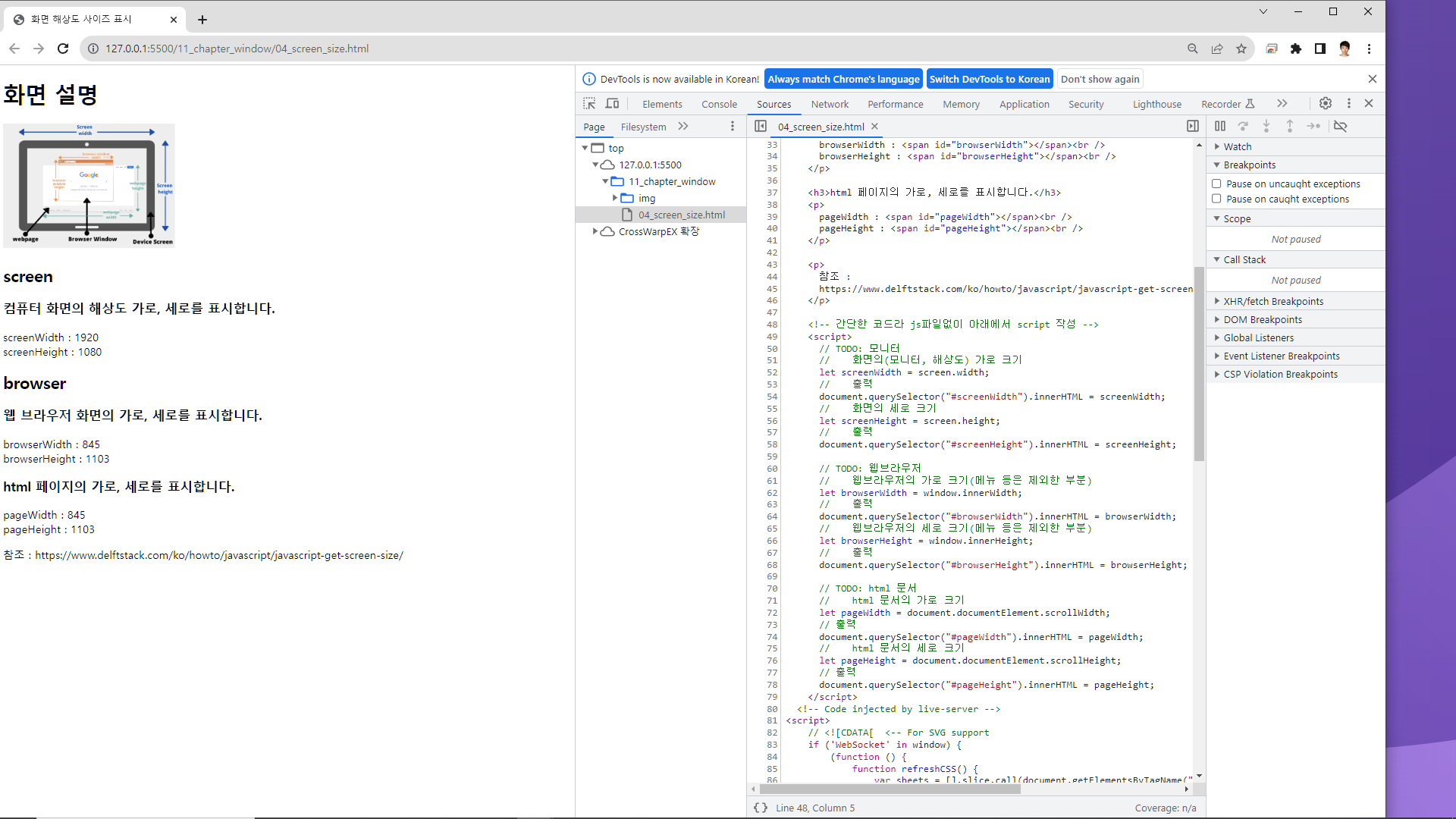This screenshot has height=819, width=1456.
Task: Click the step over debugger icon
Action: point(1243,127)
